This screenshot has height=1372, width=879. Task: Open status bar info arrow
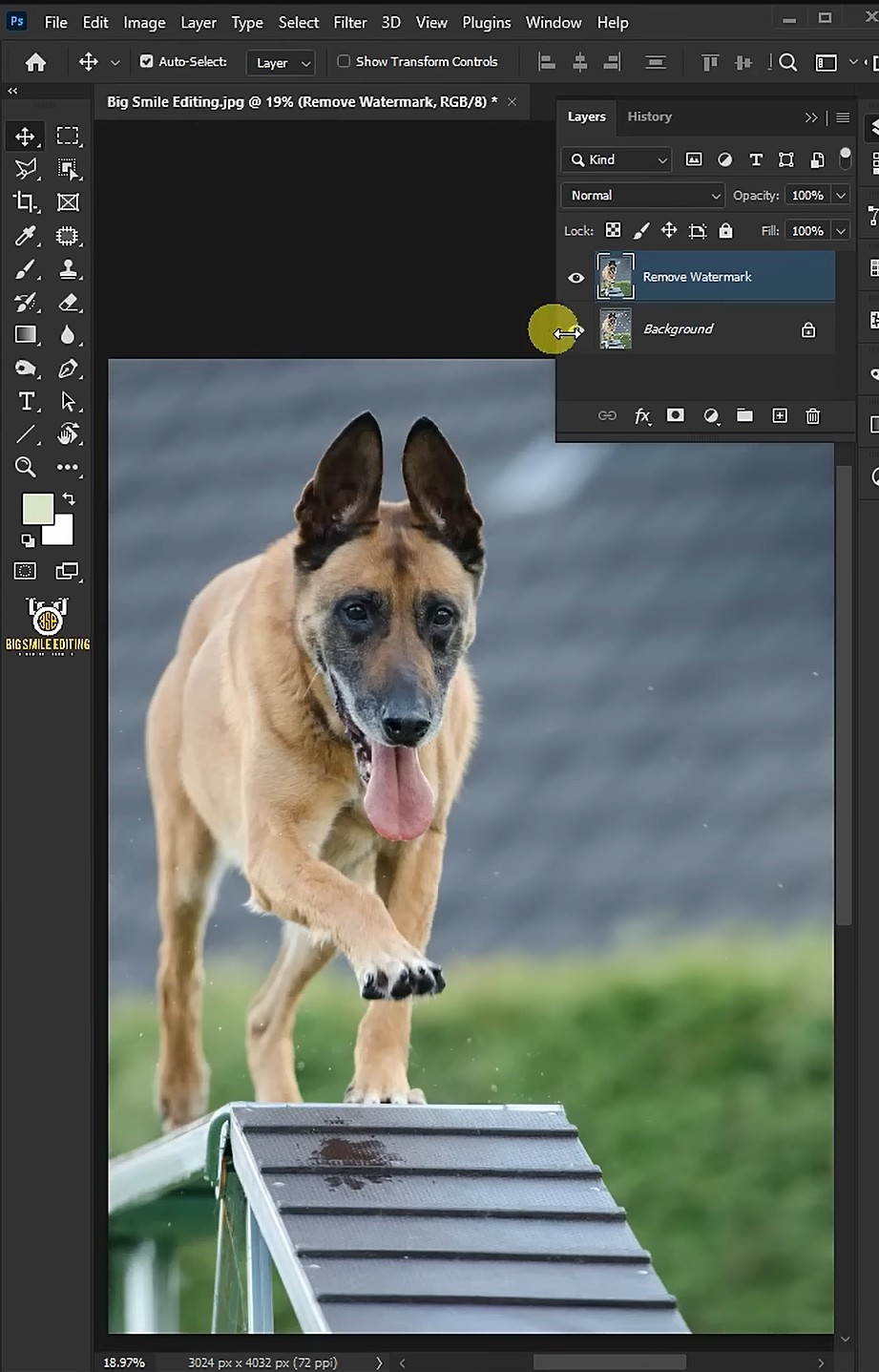click(379, 1362)
